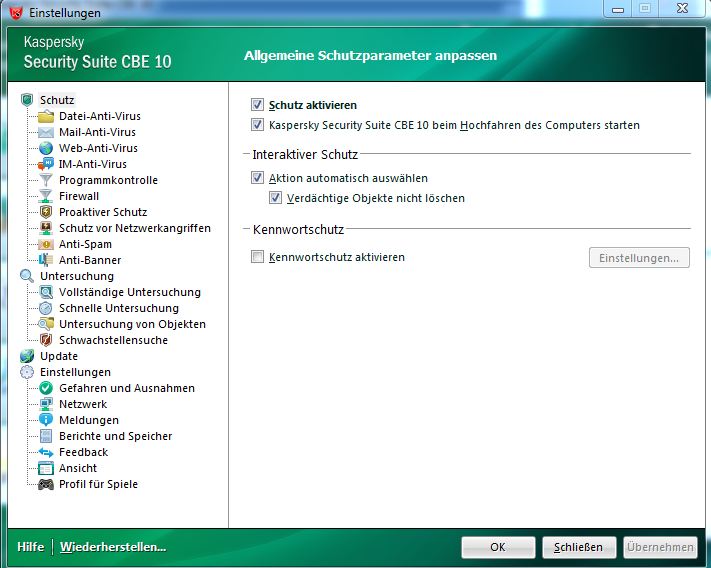Open the Hilfe link
Image resolution: width=711 pixels, height=568 pixels.
30,547
